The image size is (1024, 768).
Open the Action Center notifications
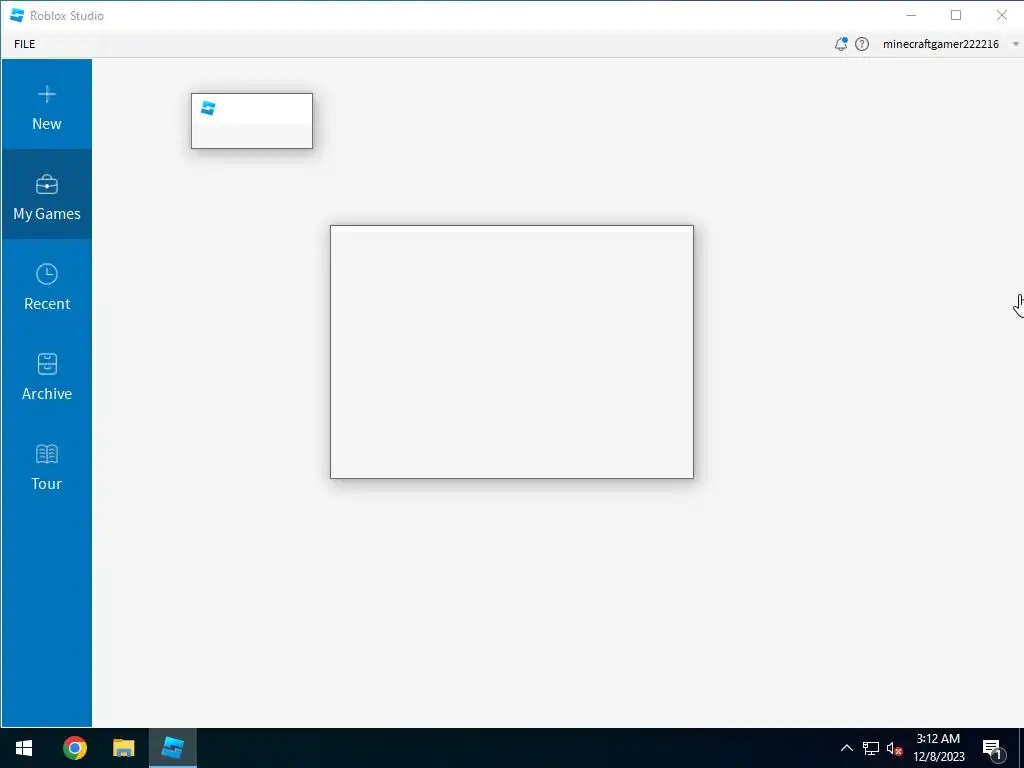(x=993, y=748)
